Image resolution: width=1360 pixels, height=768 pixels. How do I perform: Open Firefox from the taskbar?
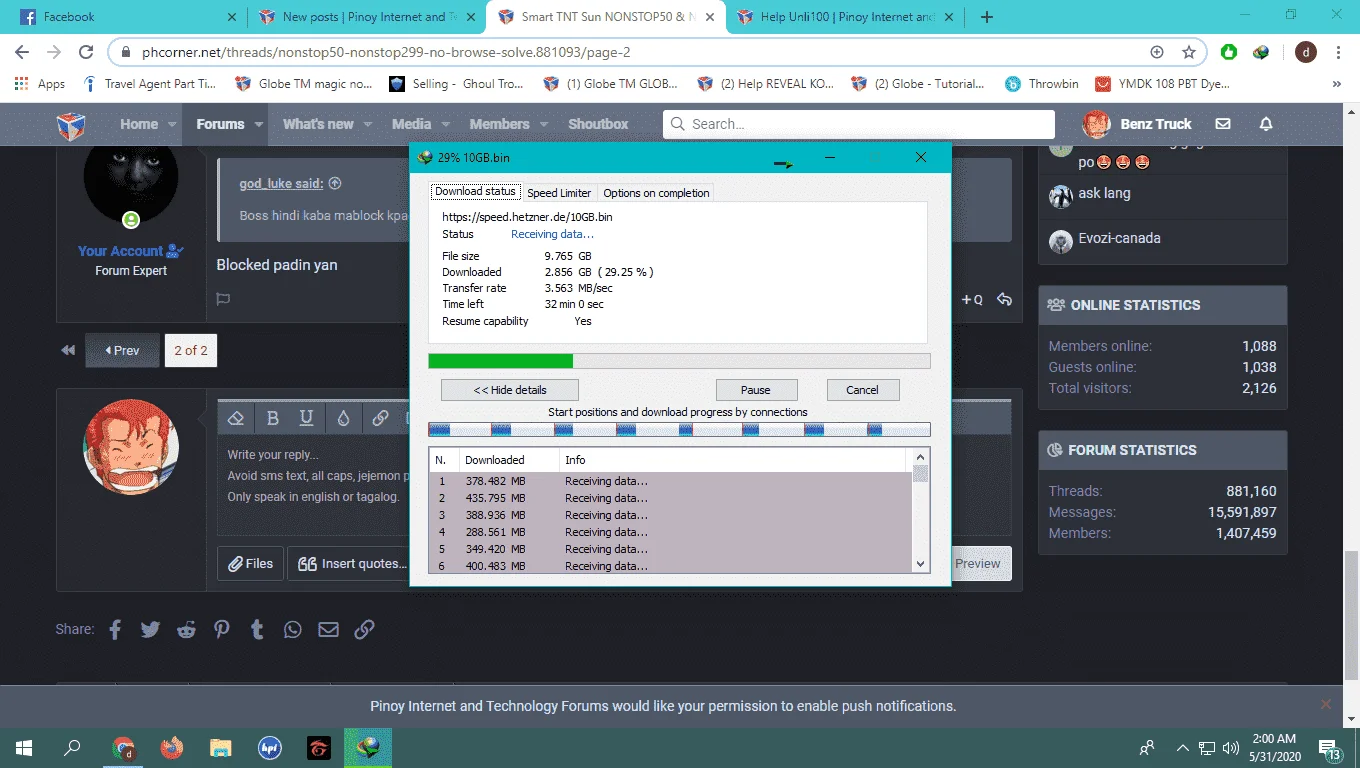pyautogui.click(x=172, y=747)
